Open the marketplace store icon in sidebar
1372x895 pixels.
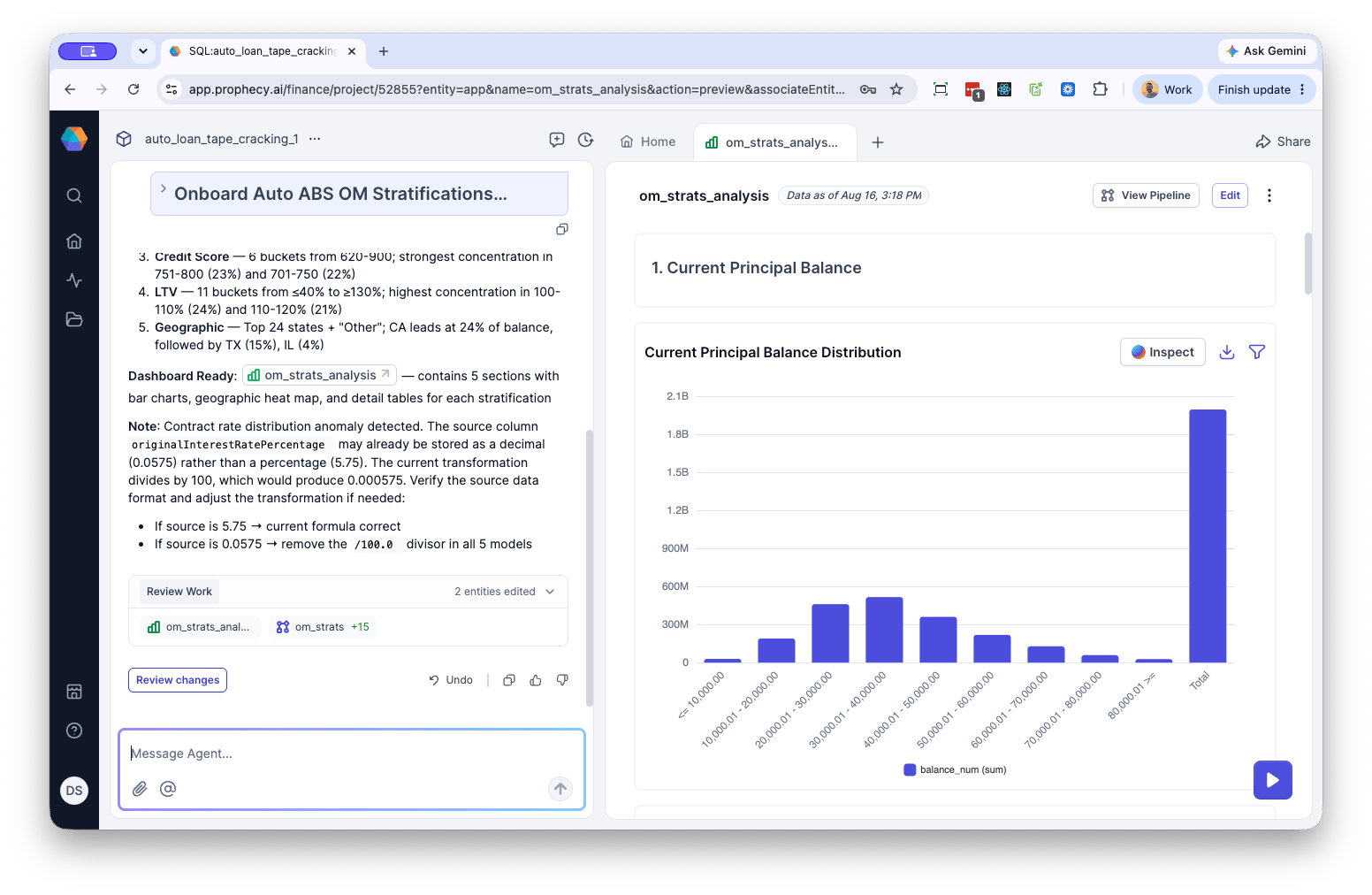click(x=74, y=692)
